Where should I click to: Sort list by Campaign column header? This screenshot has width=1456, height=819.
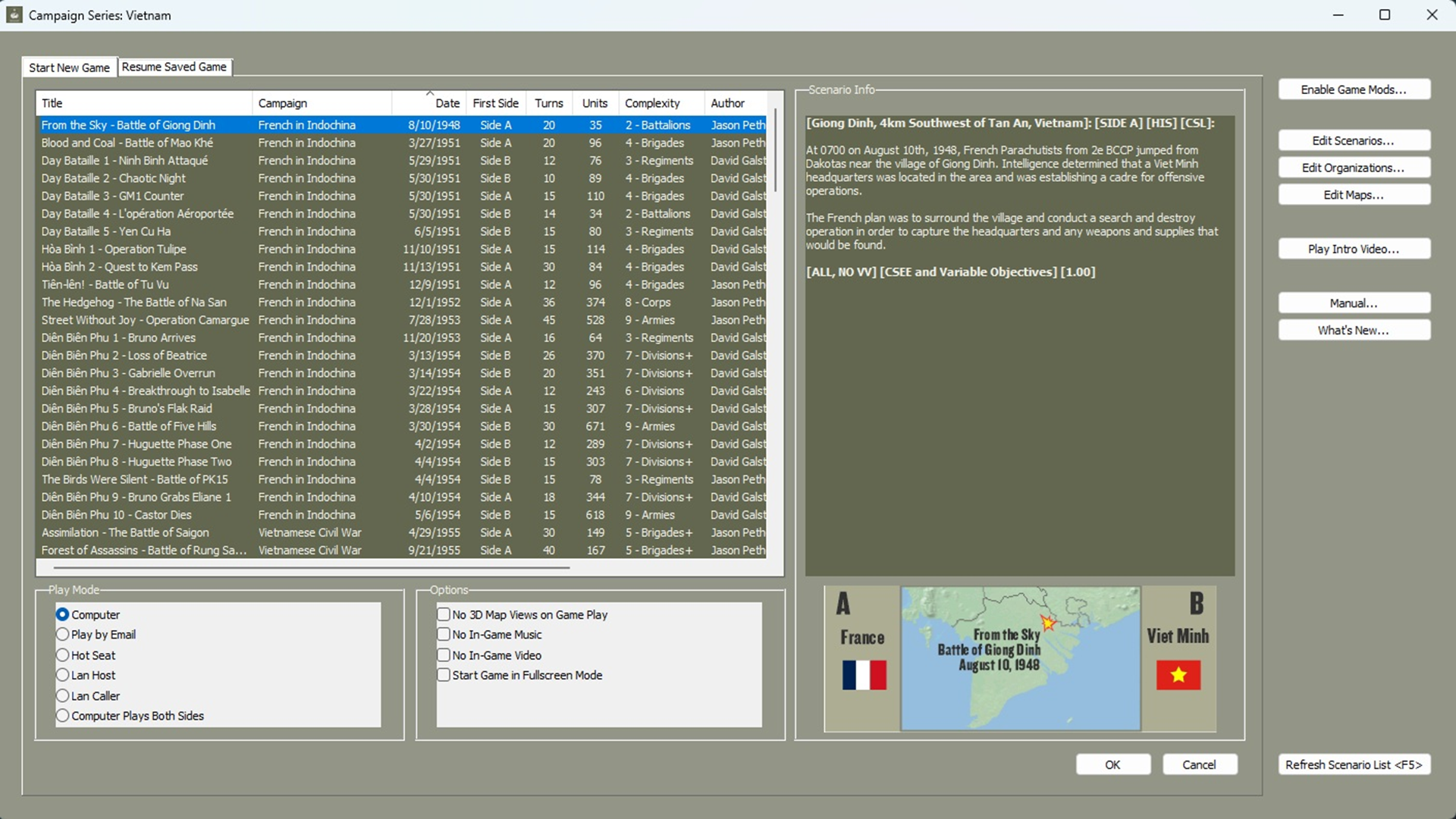click(x=283, y=103)
